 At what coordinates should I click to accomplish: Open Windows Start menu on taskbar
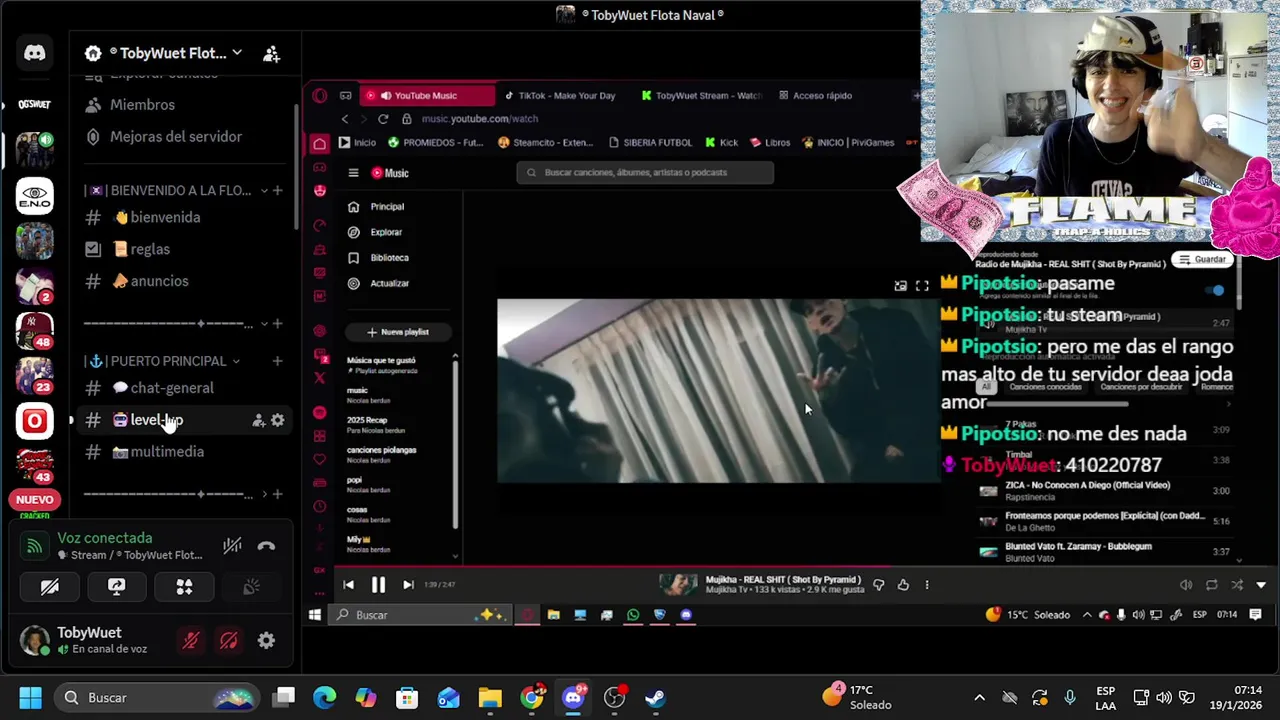[30, 697]
